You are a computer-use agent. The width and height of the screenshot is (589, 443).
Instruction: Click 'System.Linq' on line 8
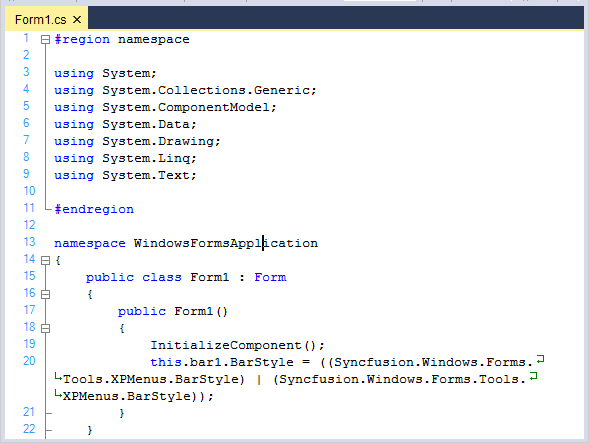[x=146, y=159]
